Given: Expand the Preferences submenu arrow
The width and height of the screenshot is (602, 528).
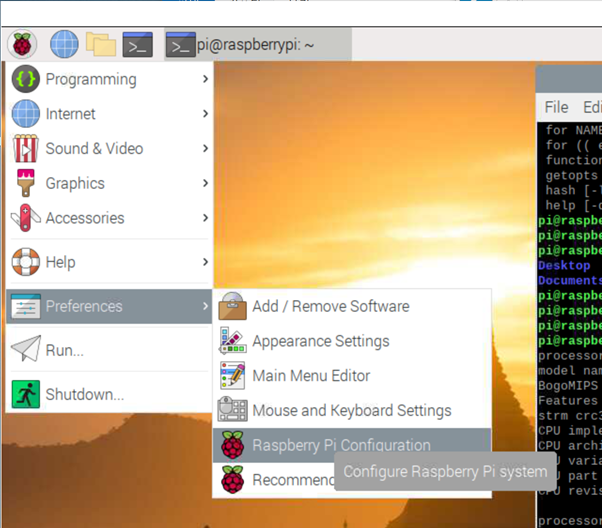Looking at the screenshot, I should (205, 306).
